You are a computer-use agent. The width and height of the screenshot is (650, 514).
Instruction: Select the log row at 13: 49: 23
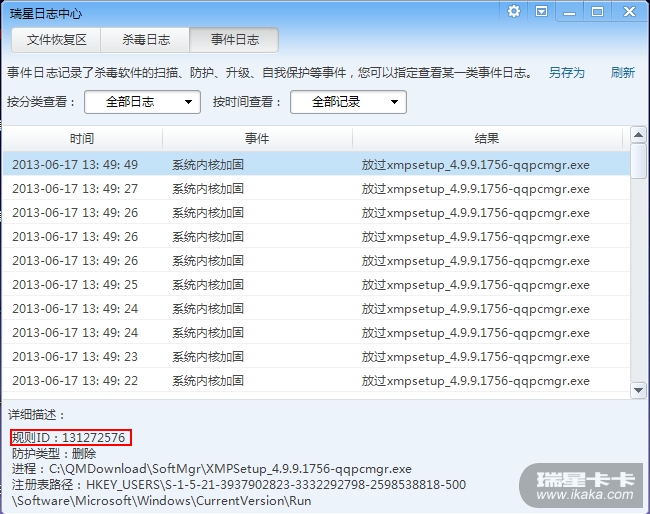pos(316,357)
